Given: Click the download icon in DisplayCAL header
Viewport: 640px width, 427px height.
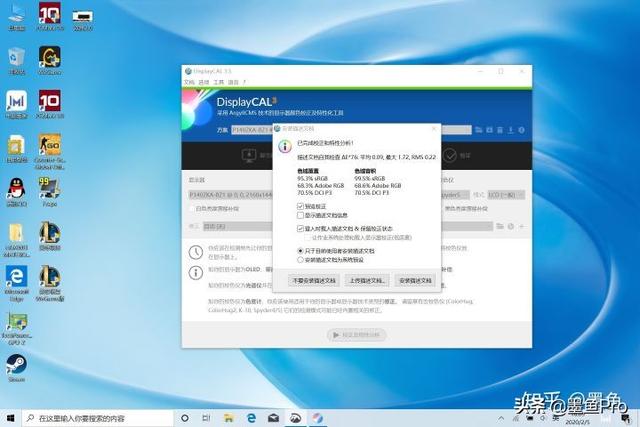Looking at the screenshot, I should pos(511,130).
